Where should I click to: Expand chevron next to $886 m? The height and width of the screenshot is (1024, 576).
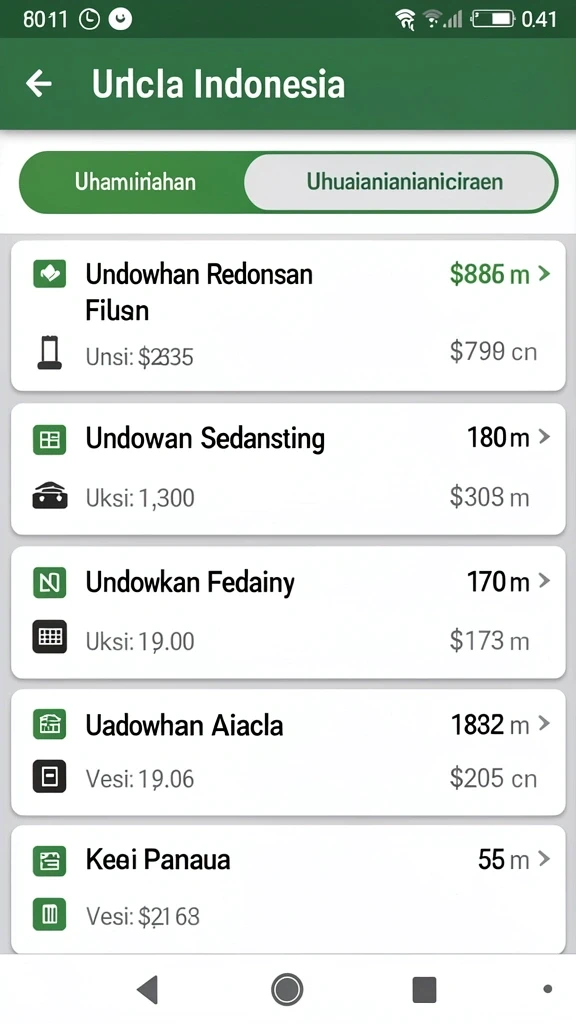point(544,274)
